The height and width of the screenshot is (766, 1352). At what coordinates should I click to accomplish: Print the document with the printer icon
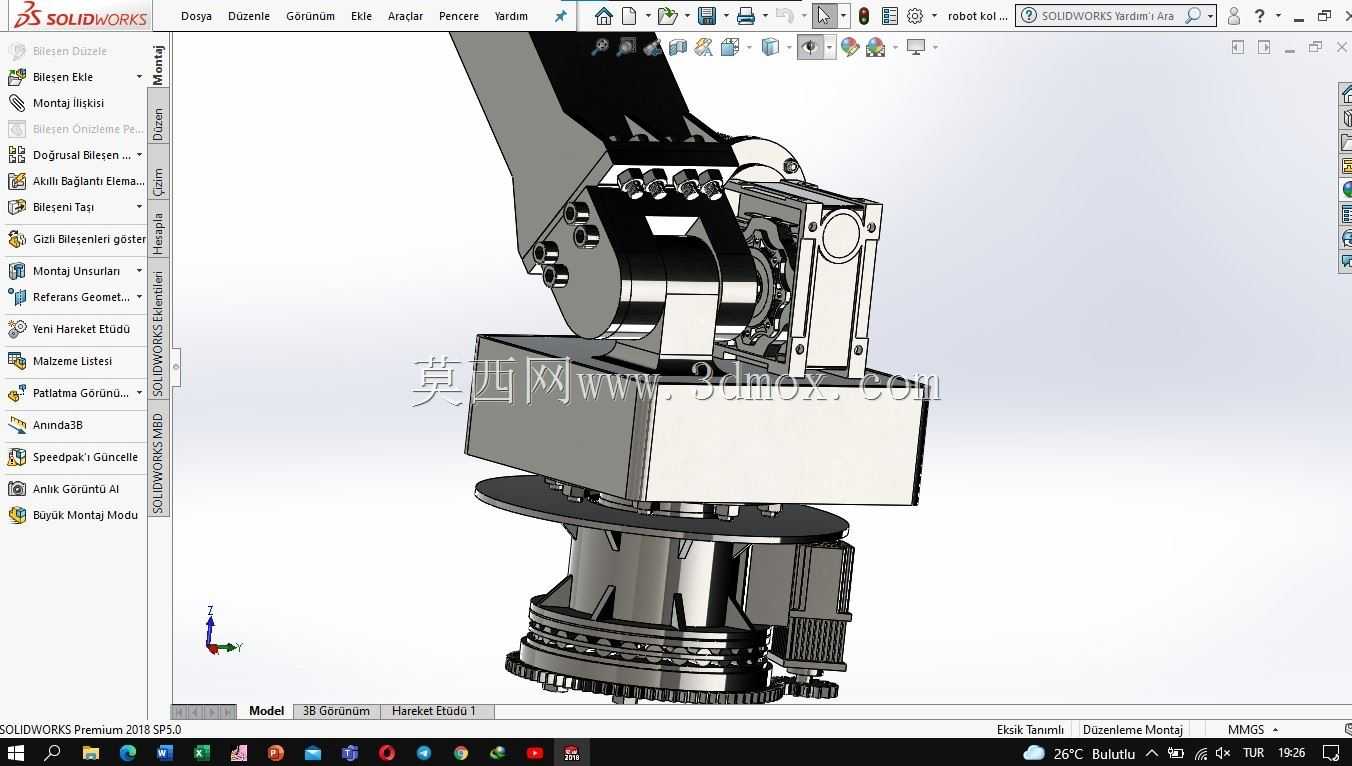[x=745, y=16]
